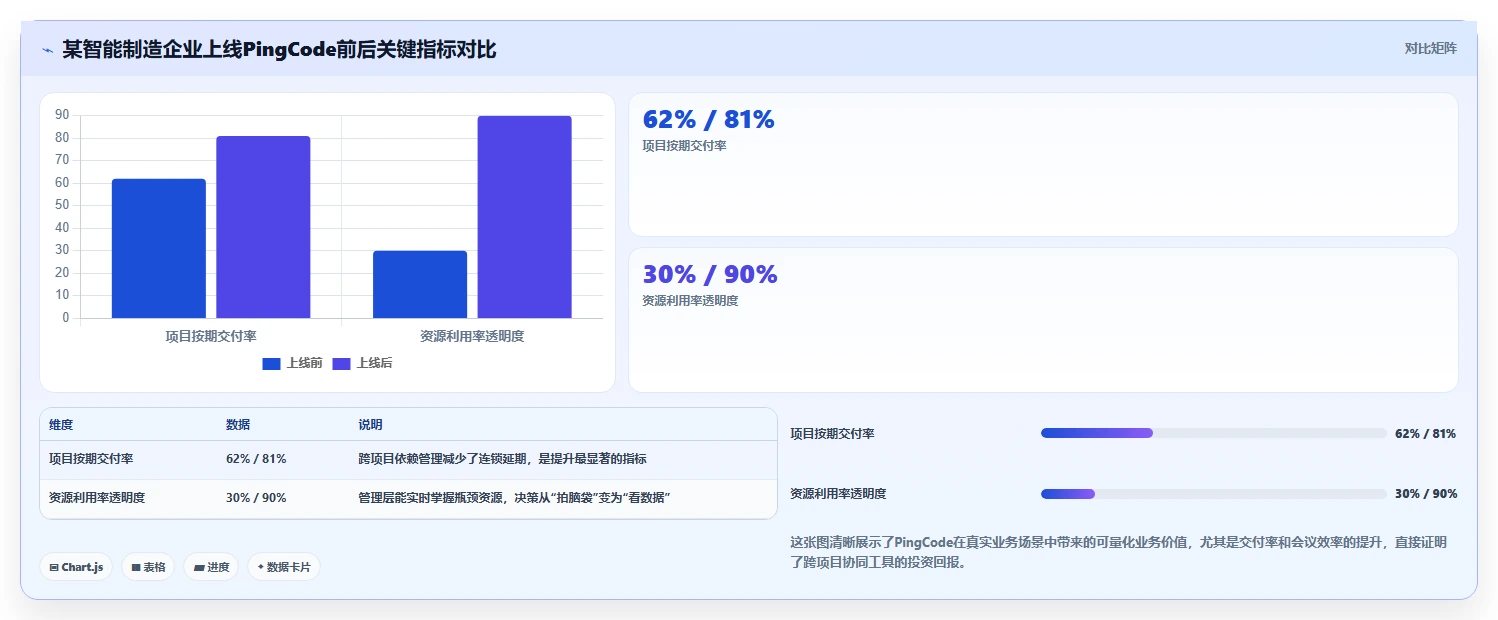Click the 表格 tag chip
The height and width of the screenshot is (620, 1498).
[148, 567]
